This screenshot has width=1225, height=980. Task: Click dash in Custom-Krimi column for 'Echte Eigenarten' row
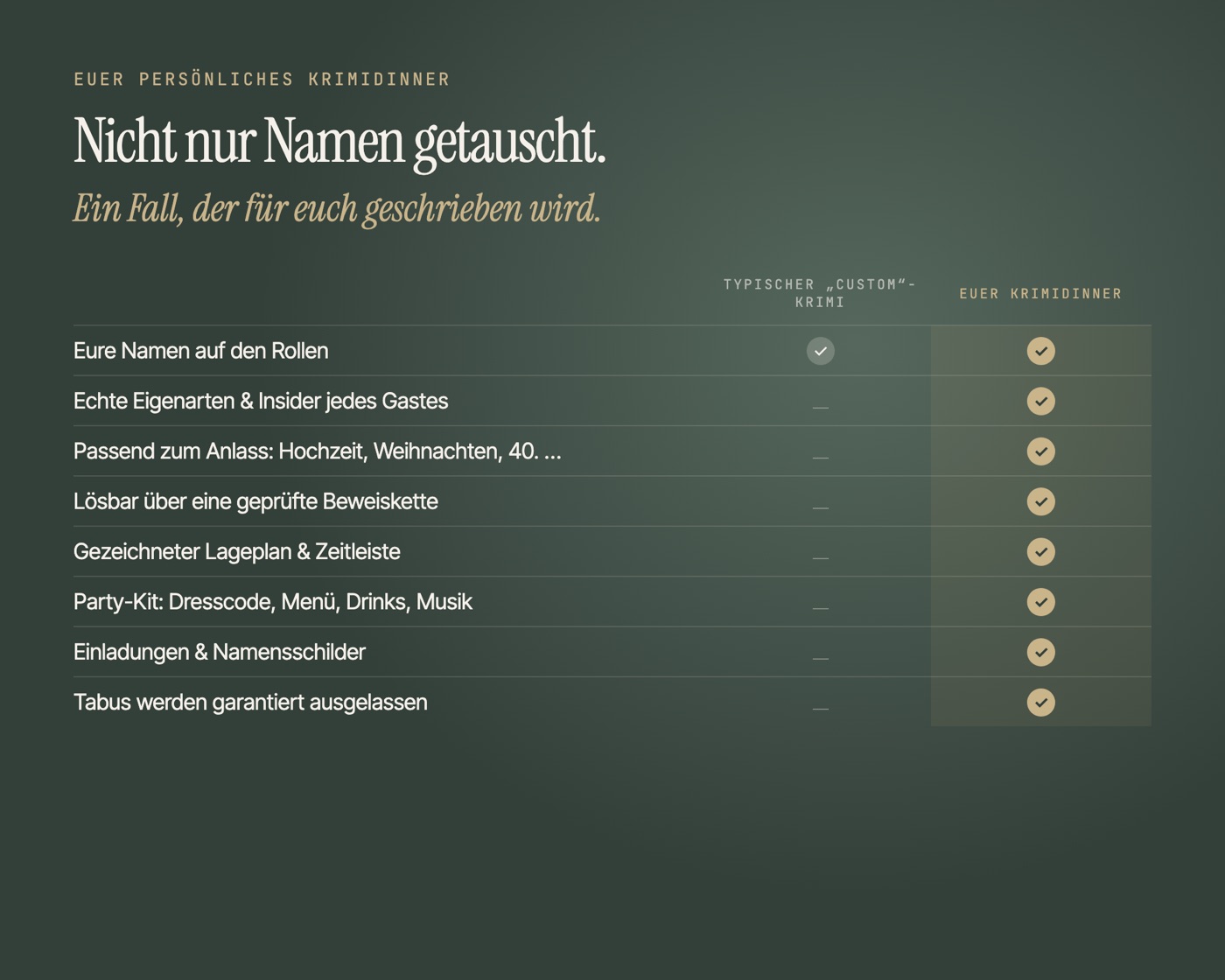[x=820, y=407]
